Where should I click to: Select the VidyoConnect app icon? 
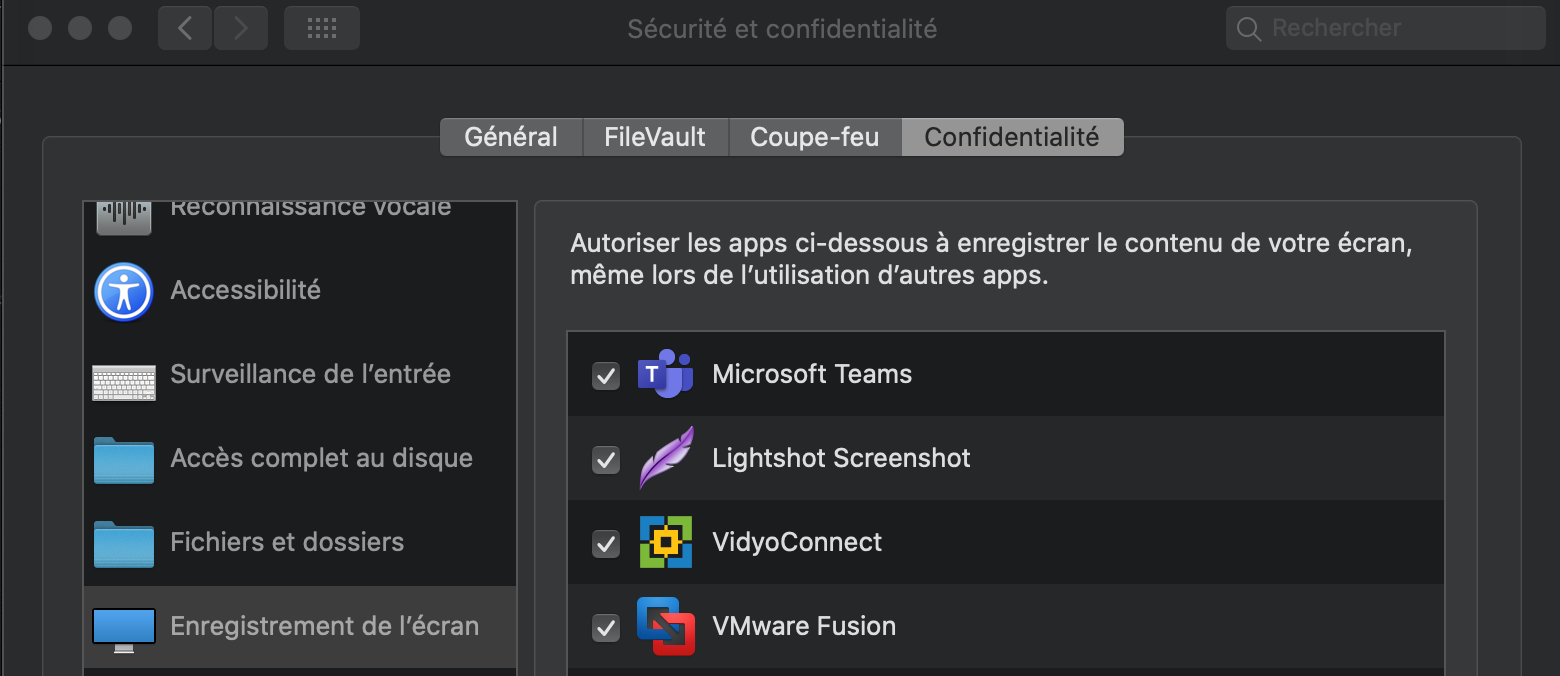coord(666,542)
